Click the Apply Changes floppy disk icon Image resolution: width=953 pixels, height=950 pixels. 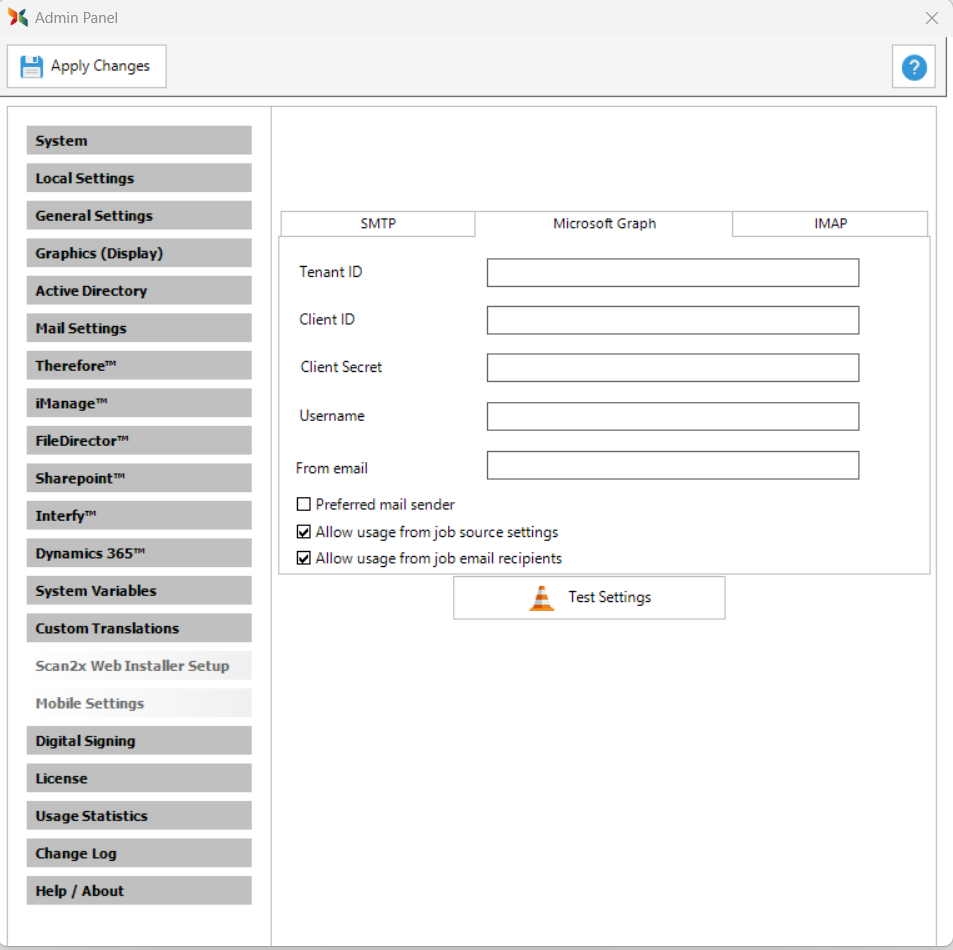(x=32, y=67)
